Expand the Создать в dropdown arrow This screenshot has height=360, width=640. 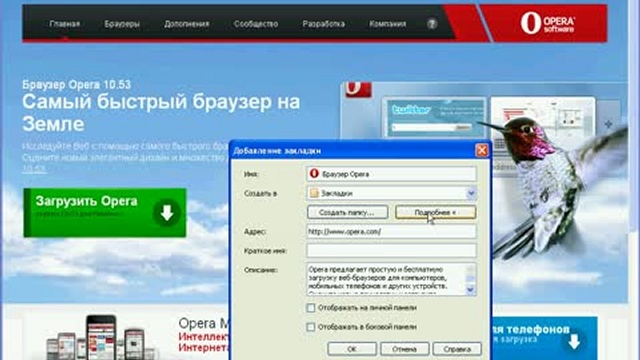point(471,193)
